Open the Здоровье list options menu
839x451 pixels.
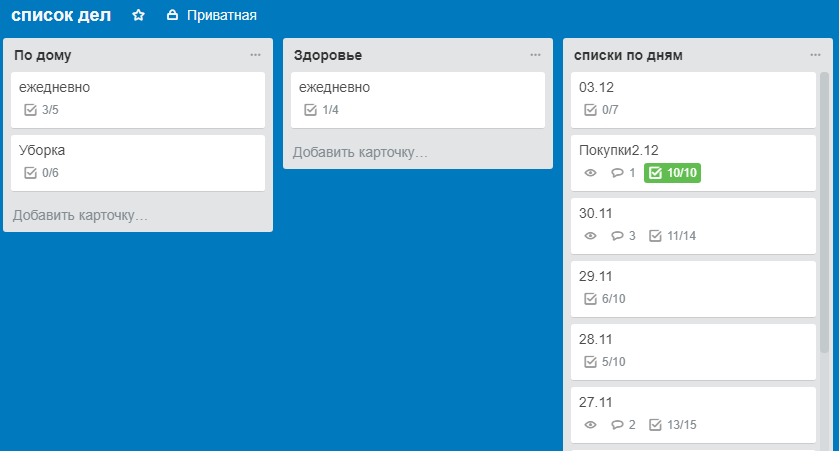[536, 55]
